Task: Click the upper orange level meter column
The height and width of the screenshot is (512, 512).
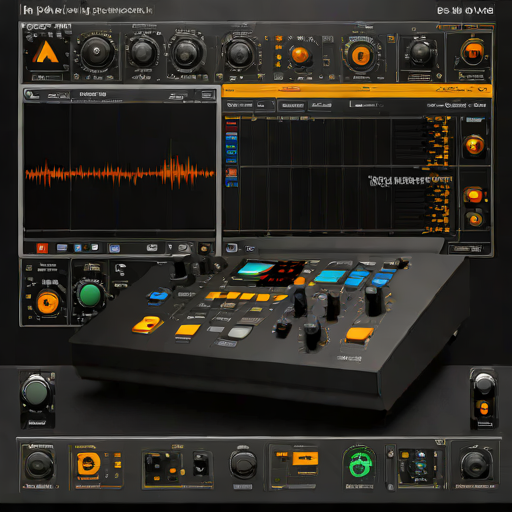Action: (438, 141)
